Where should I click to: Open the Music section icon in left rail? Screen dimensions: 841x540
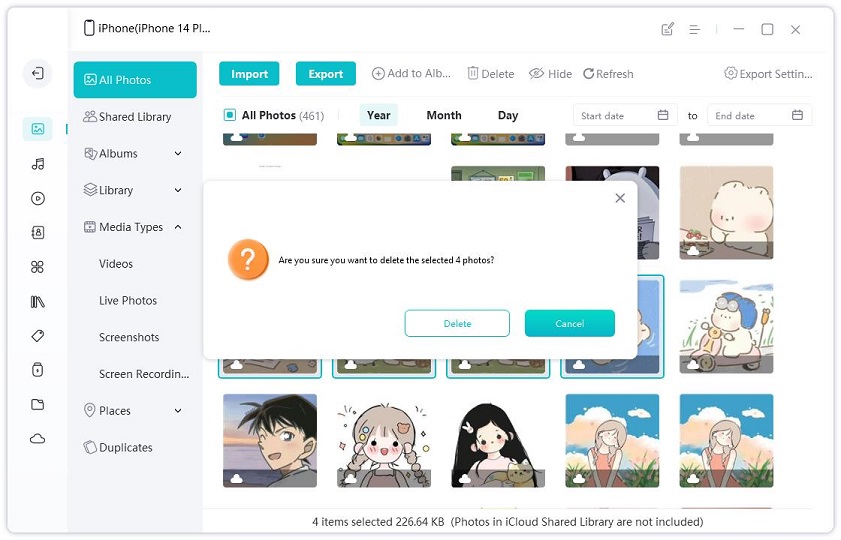pyautogui.click(x=38, y=164)
